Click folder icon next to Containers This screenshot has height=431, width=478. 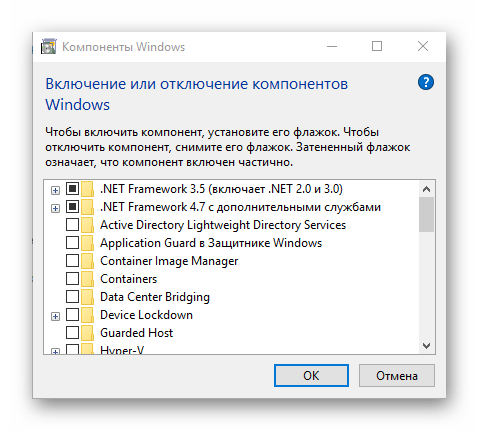[x=88, y=279]
